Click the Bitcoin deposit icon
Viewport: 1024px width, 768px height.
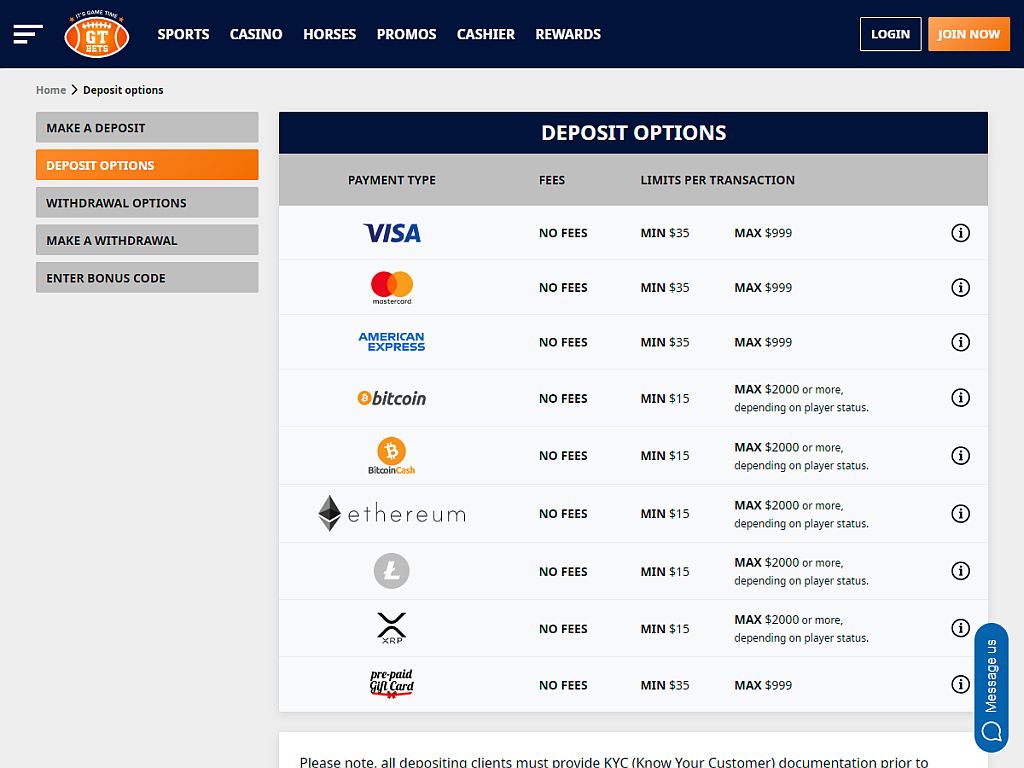point(392,397)
